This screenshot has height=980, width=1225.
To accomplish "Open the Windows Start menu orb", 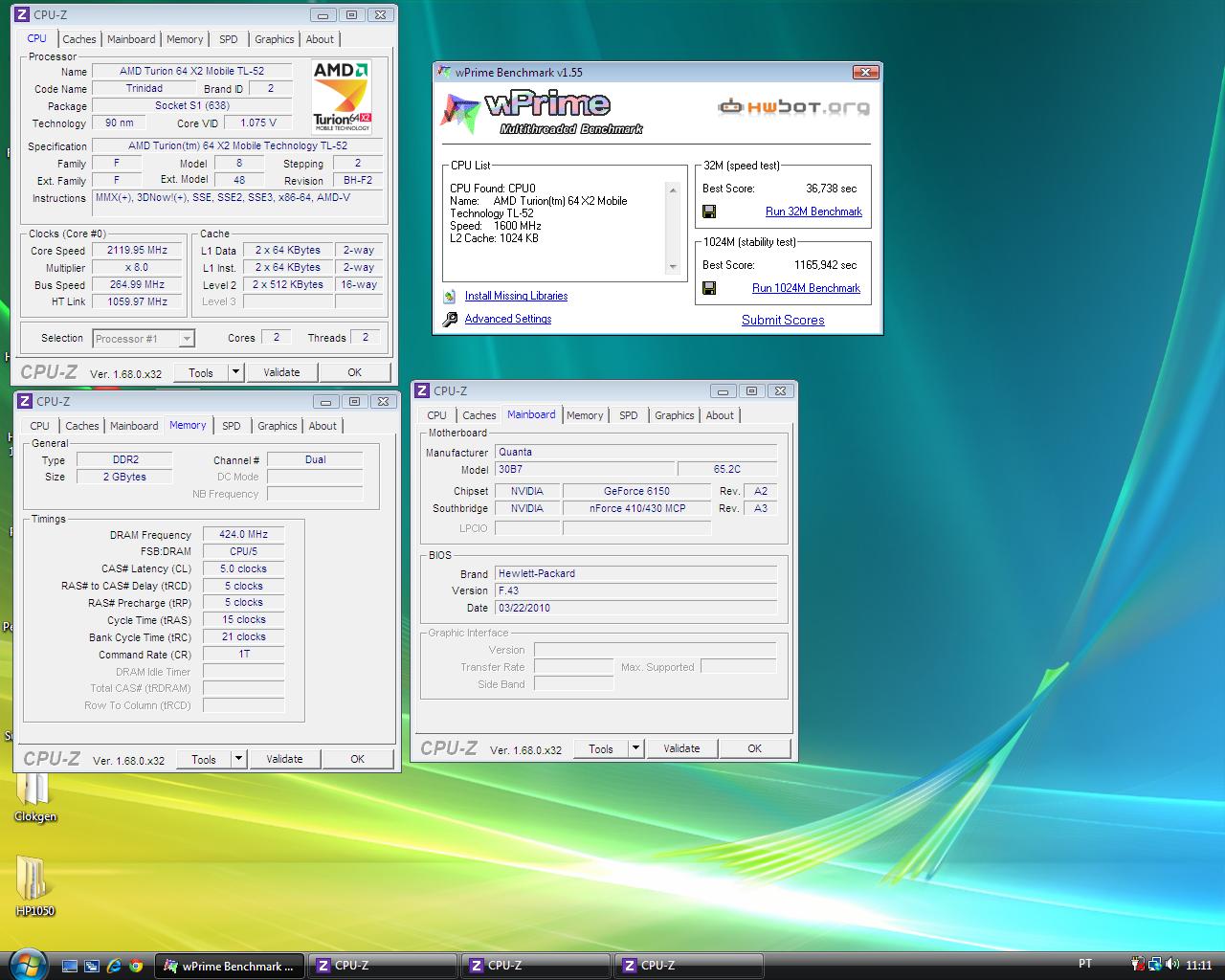I will (x=26, y=965).
